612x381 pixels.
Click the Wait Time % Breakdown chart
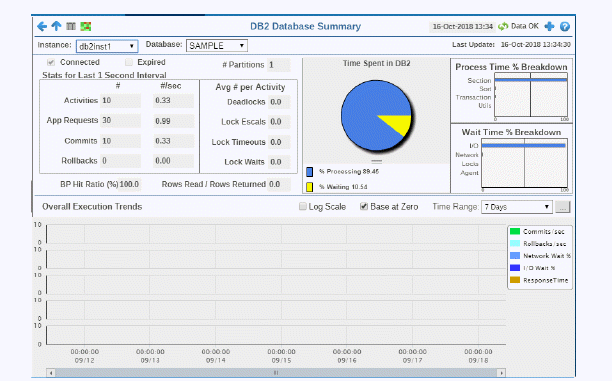pos(525,163)
